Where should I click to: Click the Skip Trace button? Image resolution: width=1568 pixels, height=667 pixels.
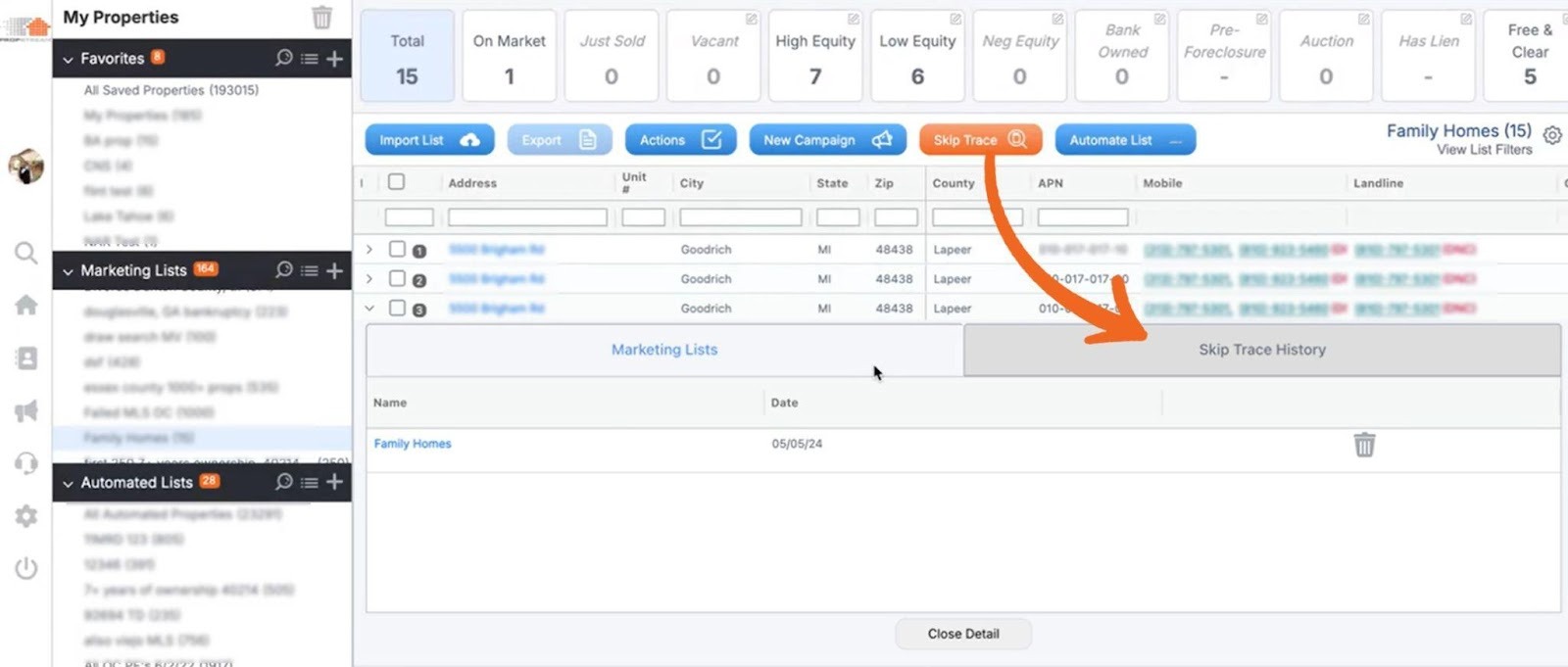pos(979,140)
